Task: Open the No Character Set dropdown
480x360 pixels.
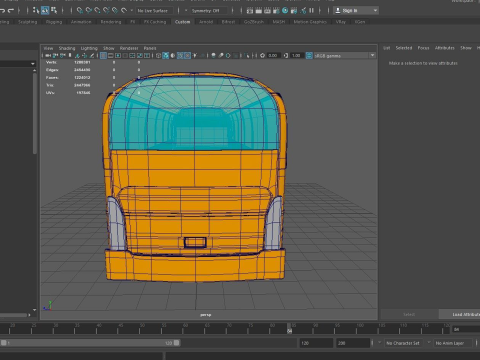Action: pyautogui.click(x=403, y=343)
